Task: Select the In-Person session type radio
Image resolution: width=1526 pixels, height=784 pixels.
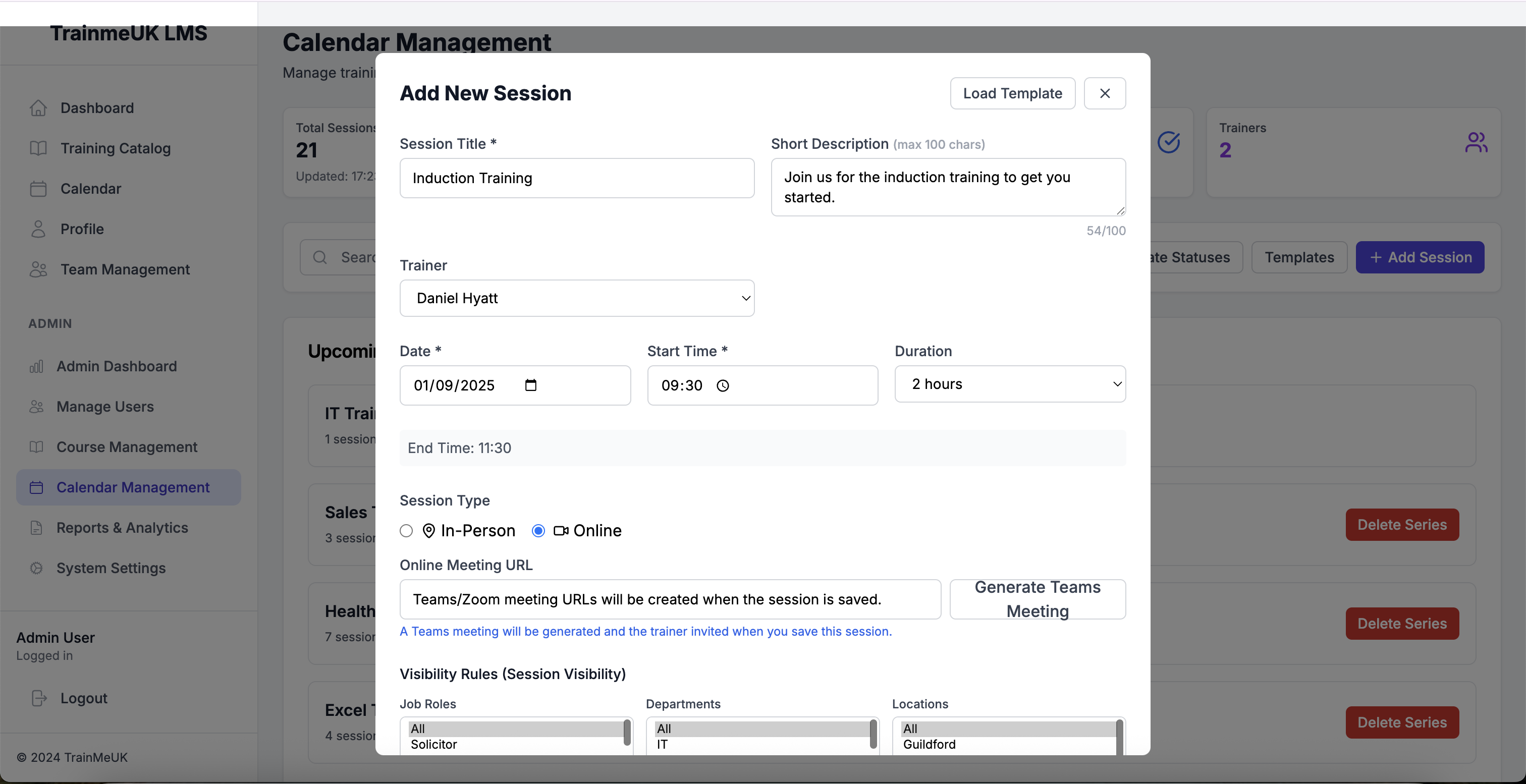Action: (406, 531)
